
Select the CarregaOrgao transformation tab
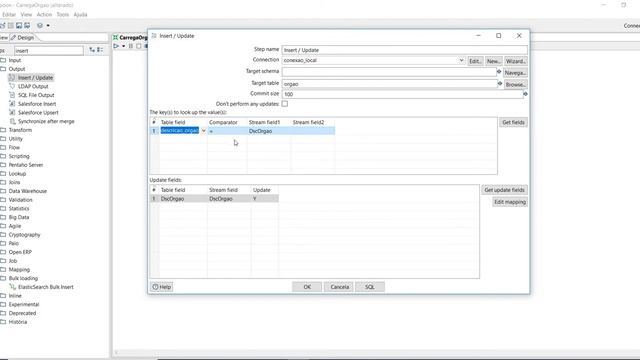[131, 38]
